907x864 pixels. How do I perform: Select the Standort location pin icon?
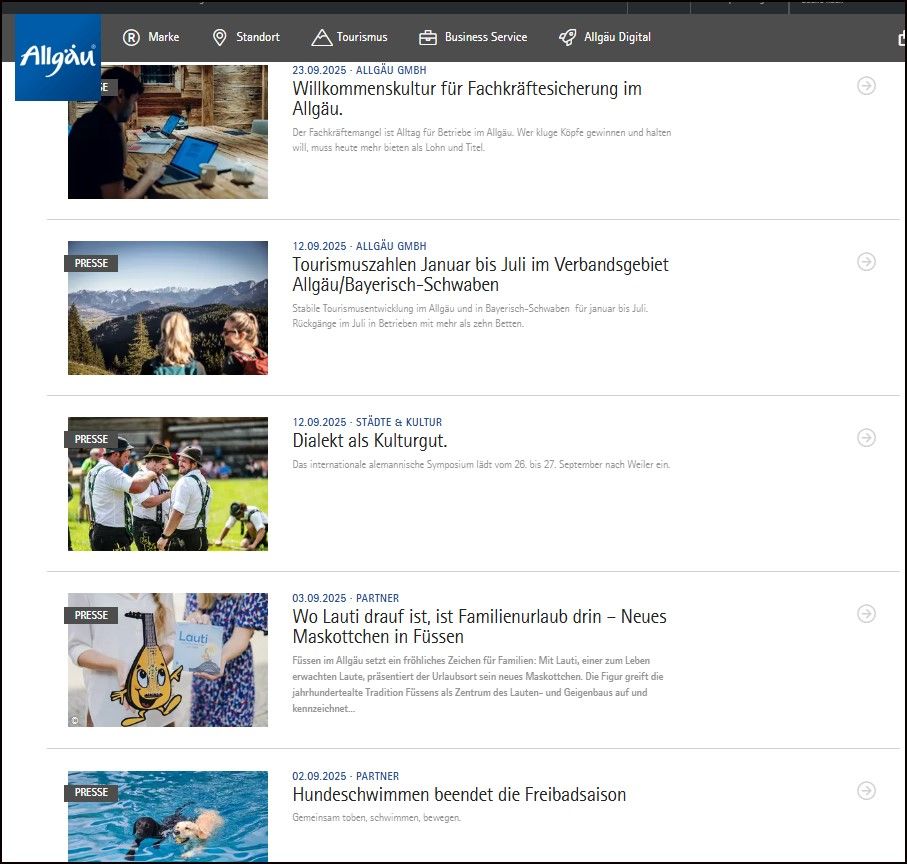218,38
